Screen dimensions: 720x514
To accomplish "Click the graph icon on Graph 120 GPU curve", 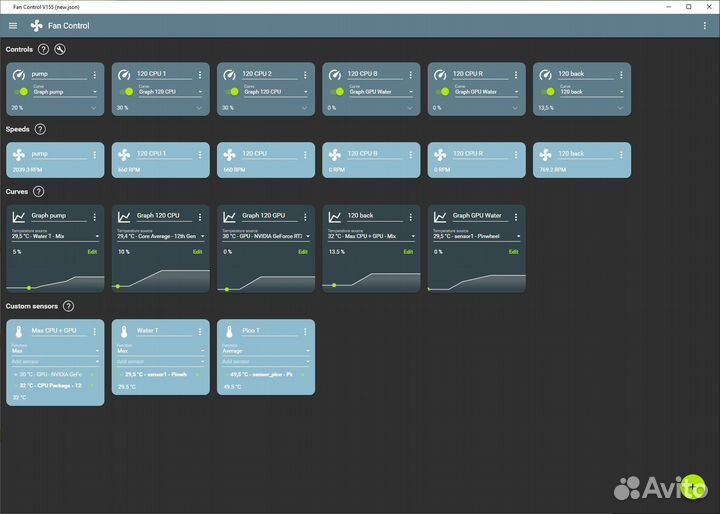I will pos(230,216).
